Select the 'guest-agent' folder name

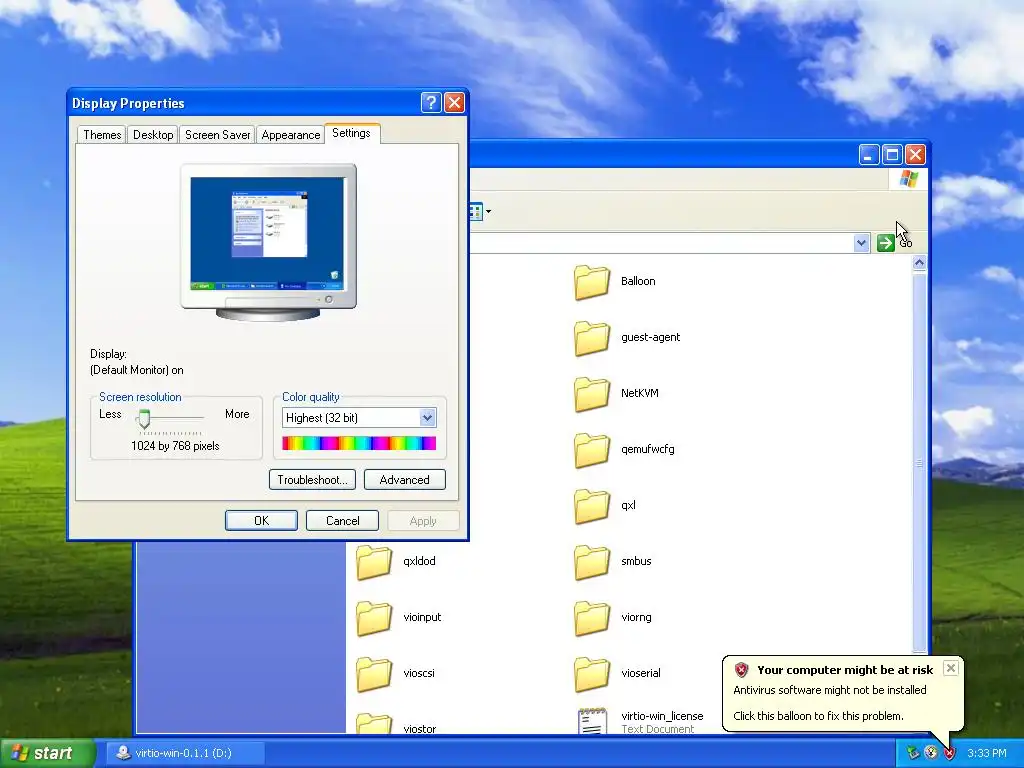tap(650, 338)
